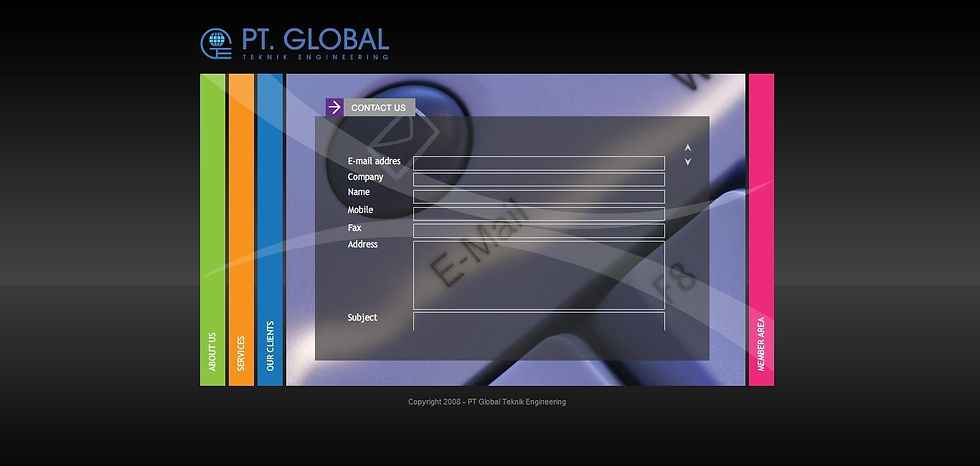Click the Name label
Viewport: 980px width, 466px height.
(x=359, y=192)
